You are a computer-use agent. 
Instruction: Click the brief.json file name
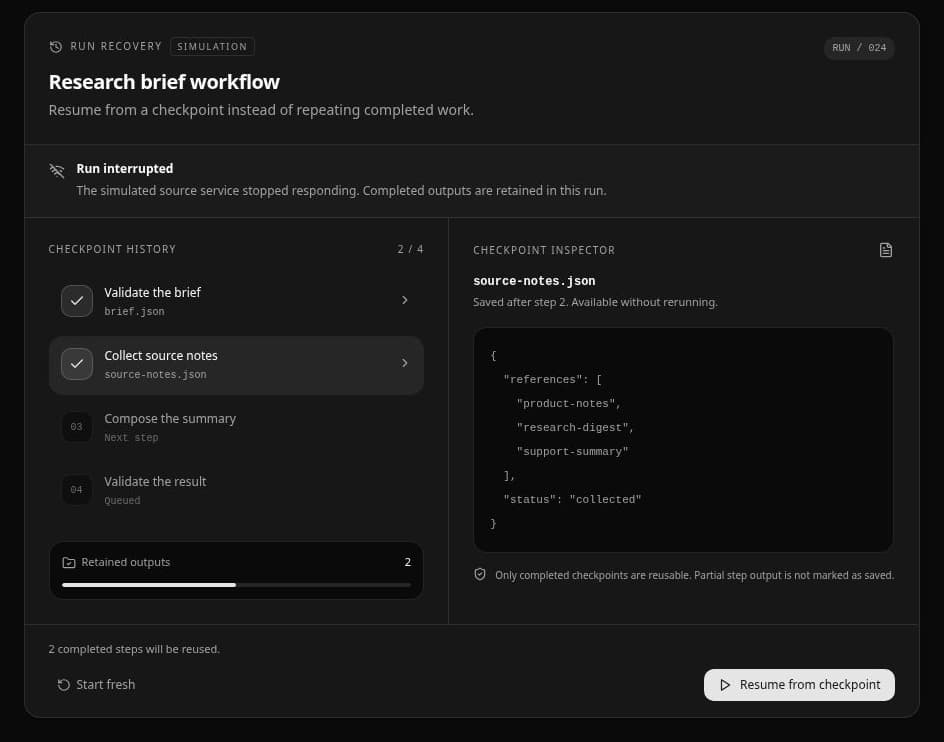click(x=134, y=311)
